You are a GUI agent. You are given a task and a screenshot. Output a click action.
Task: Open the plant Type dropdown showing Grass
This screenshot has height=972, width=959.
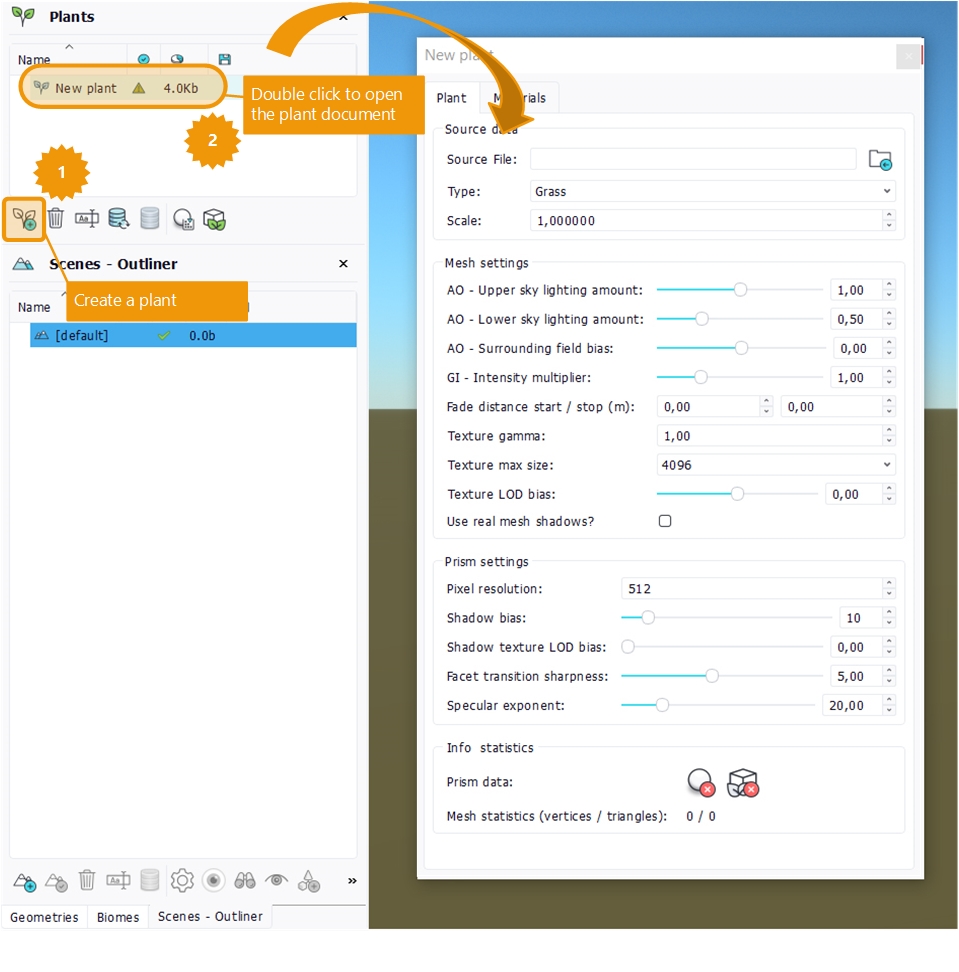tap(712, 191)
